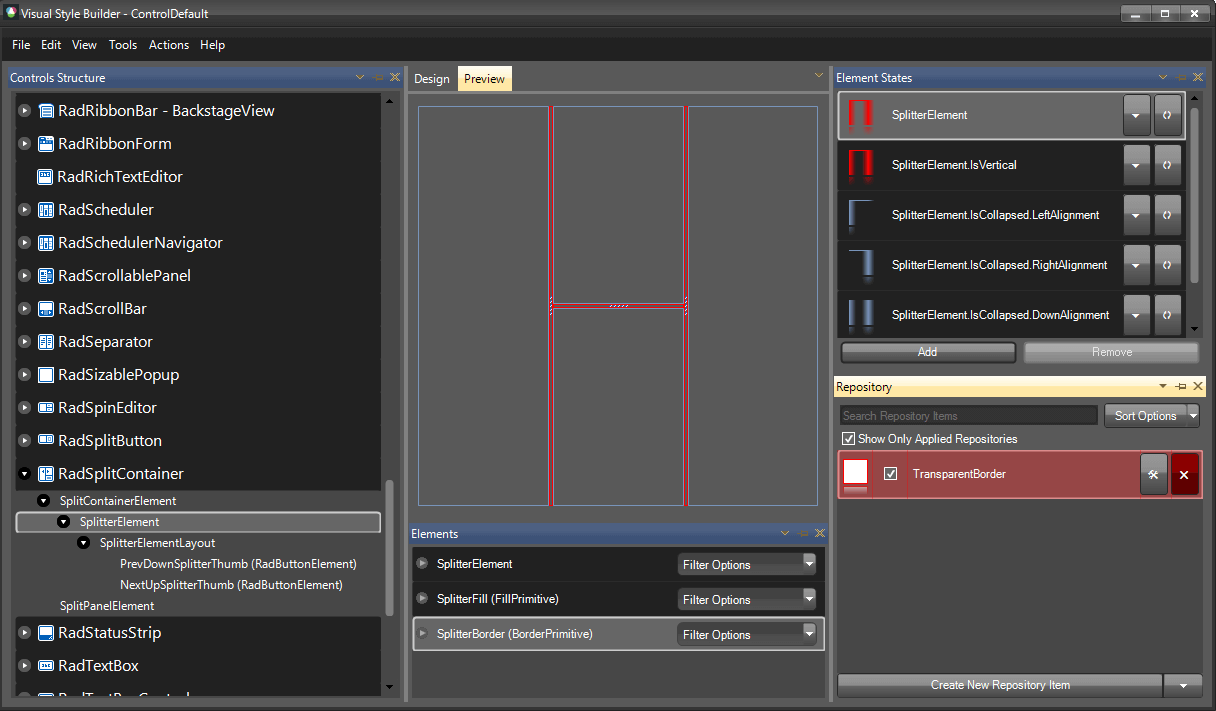Click the Remove state button
The height and width of the screenshot is (711, 1216).
coord(1112,352)
